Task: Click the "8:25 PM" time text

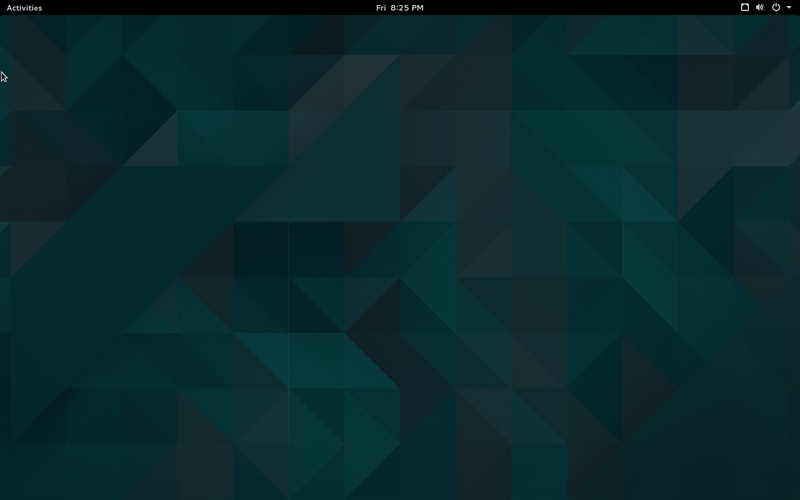Action: point(407,7)
